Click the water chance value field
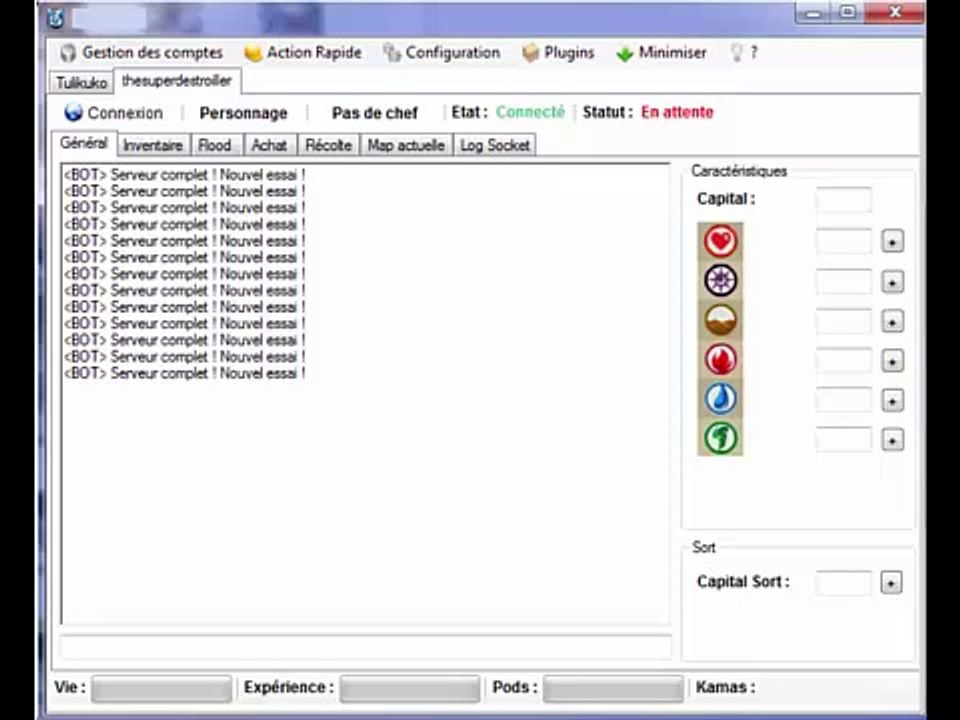The height and width of the screenshot is (720, 960). tap(844, 400)
